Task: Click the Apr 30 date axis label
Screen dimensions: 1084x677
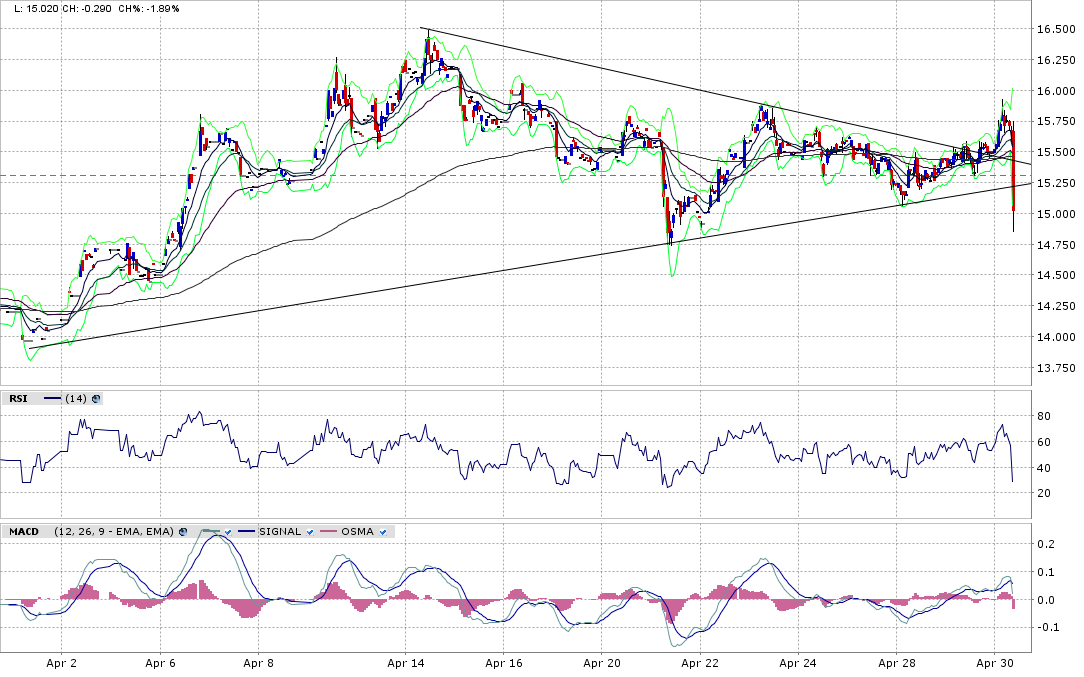Action: (x=995, y=663)
